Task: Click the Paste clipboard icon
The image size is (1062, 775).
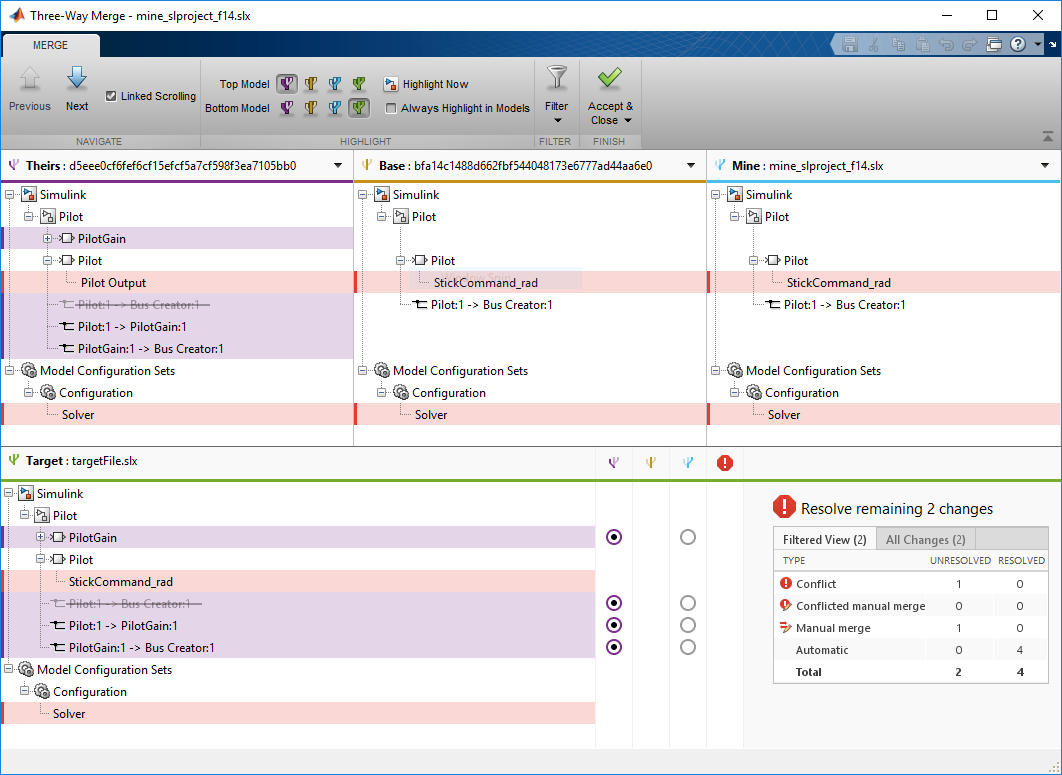Action: [922, 45]
